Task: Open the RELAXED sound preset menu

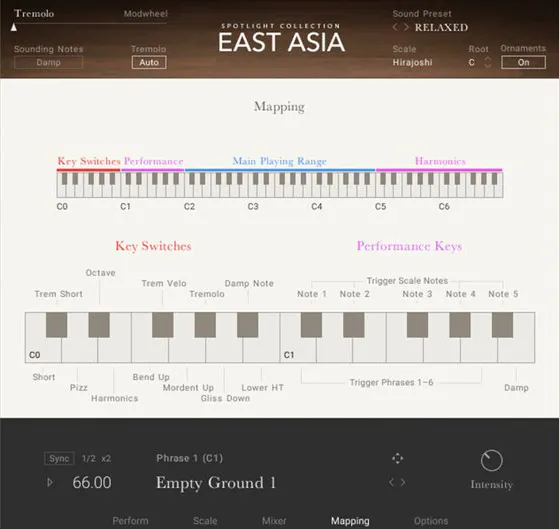Action: 441,27
